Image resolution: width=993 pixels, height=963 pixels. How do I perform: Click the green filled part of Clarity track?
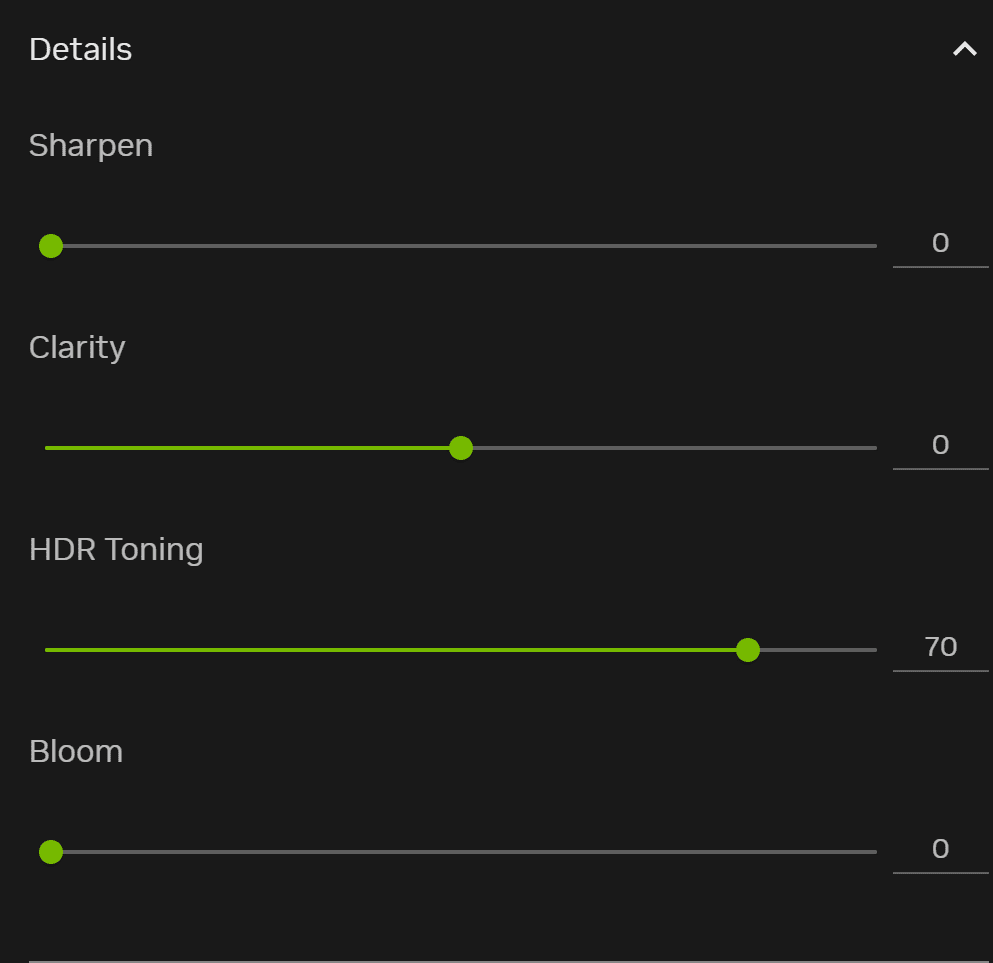pyautogui.click(x=250, y=448)
